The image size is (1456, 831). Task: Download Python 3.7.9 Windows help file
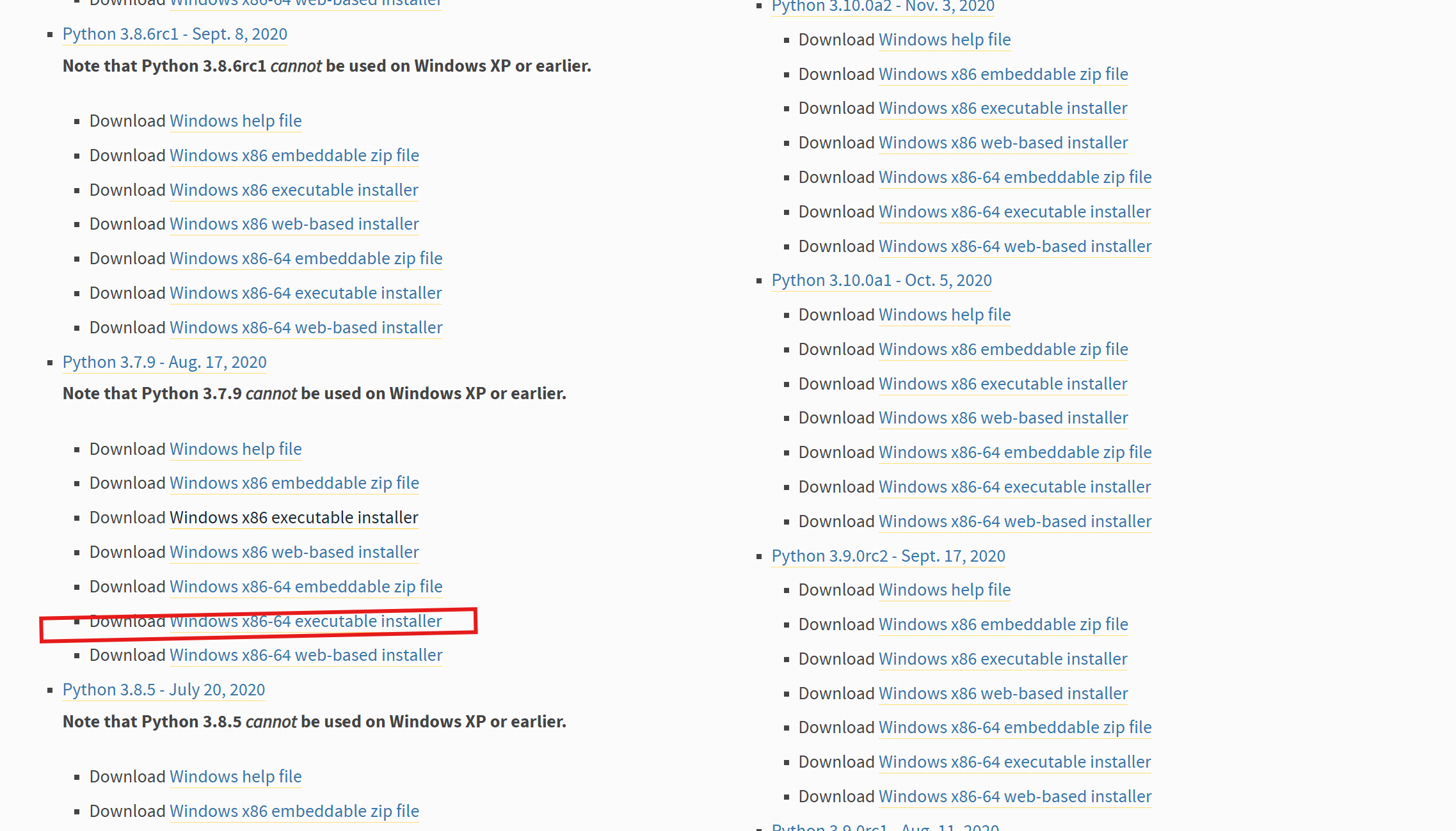236,449
